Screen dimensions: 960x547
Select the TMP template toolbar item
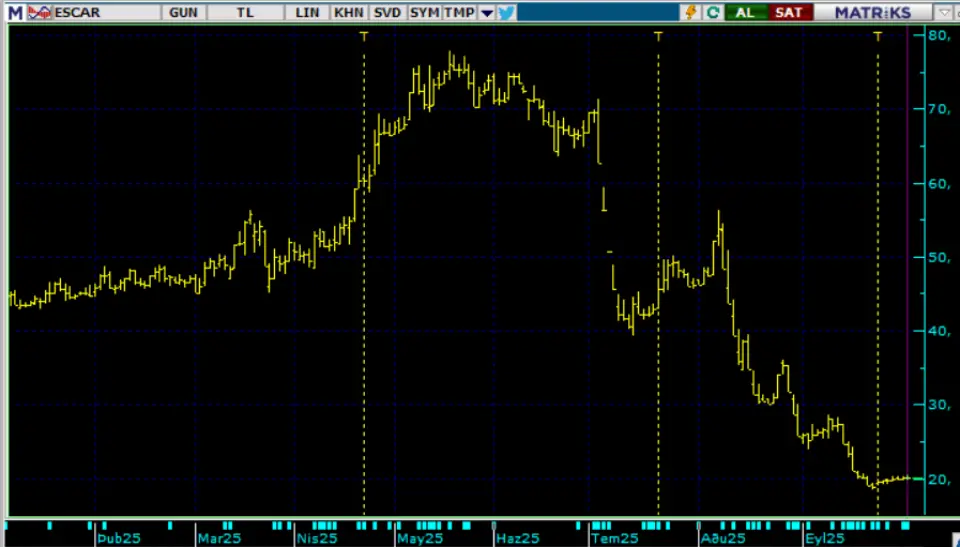click(x=459, y=12)
